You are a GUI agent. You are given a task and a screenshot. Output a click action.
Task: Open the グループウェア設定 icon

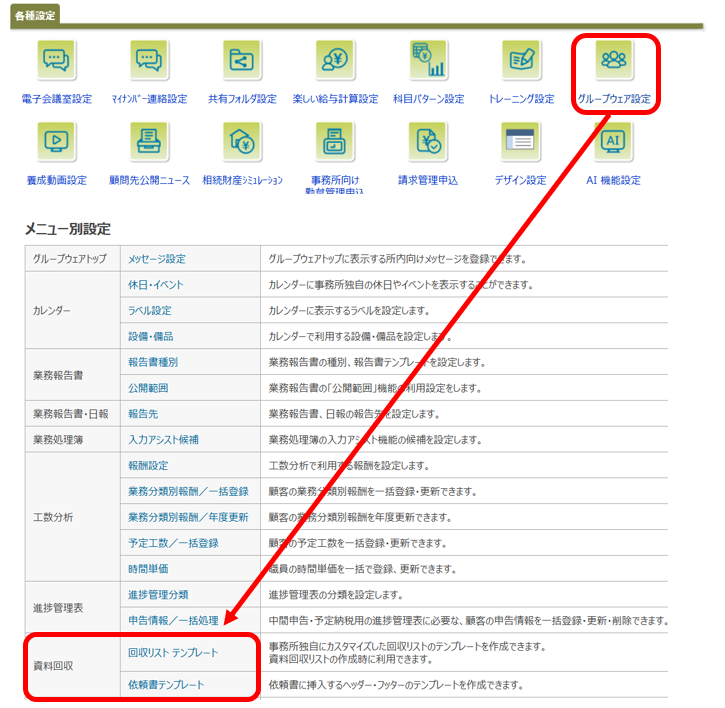click(613, 62)
